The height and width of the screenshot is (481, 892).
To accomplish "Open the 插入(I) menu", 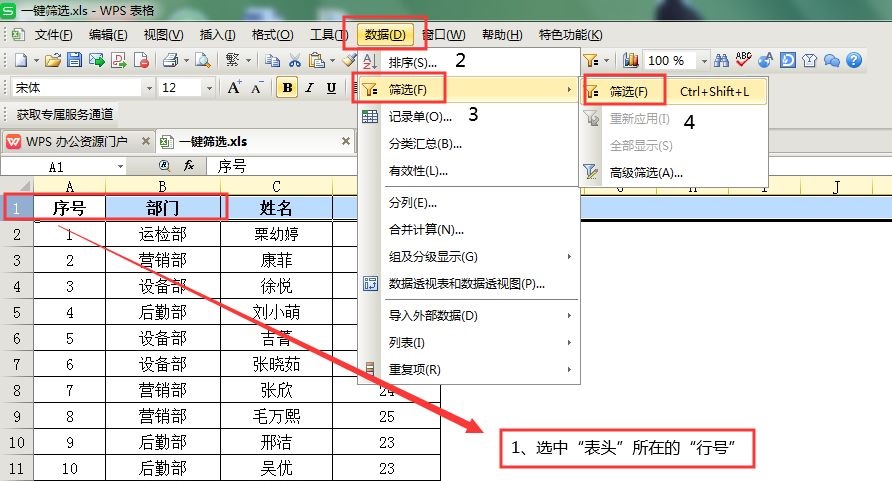I will (217, 35).
